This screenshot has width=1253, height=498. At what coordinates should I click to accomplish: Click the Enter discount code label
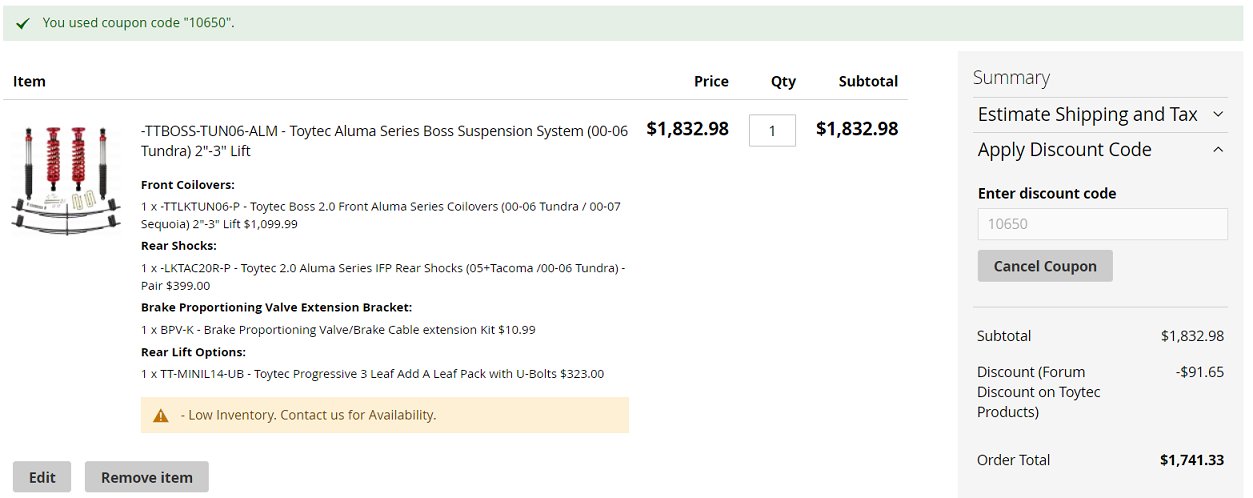point(1047,193)
